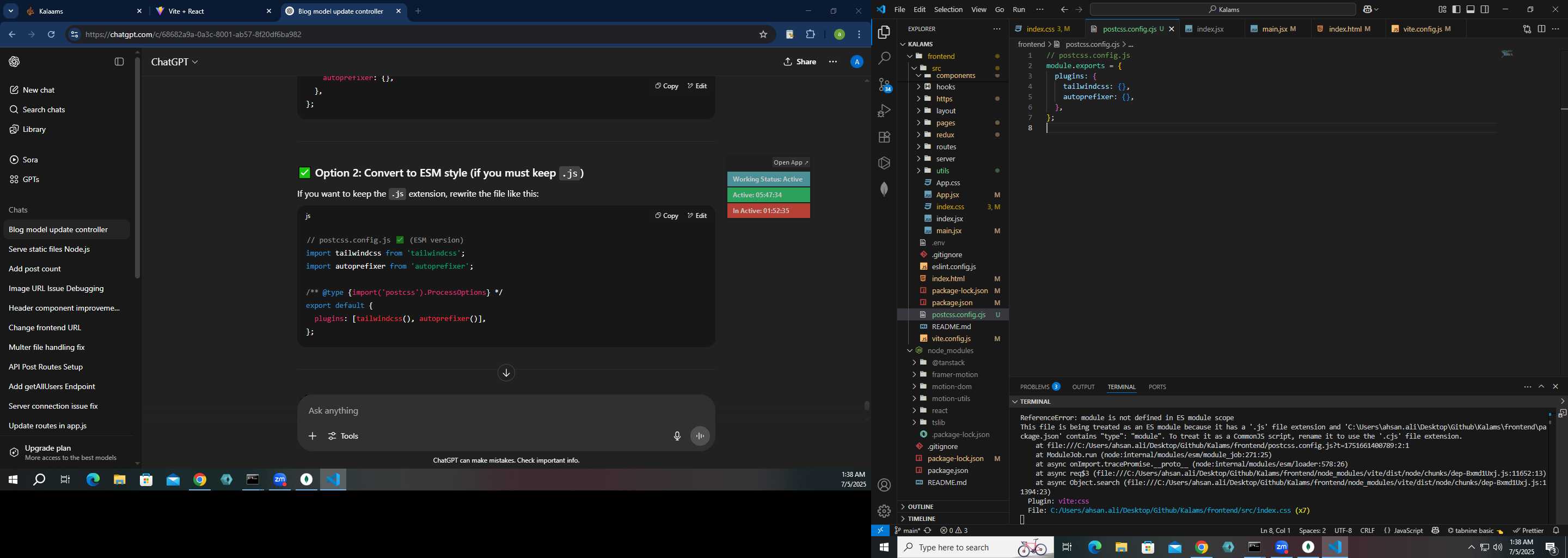Image resolution: width=1568 pixels, height=558 pixels.
Task: Switch to the OUTPUT panel tab
Action: tap(1083, 387)
